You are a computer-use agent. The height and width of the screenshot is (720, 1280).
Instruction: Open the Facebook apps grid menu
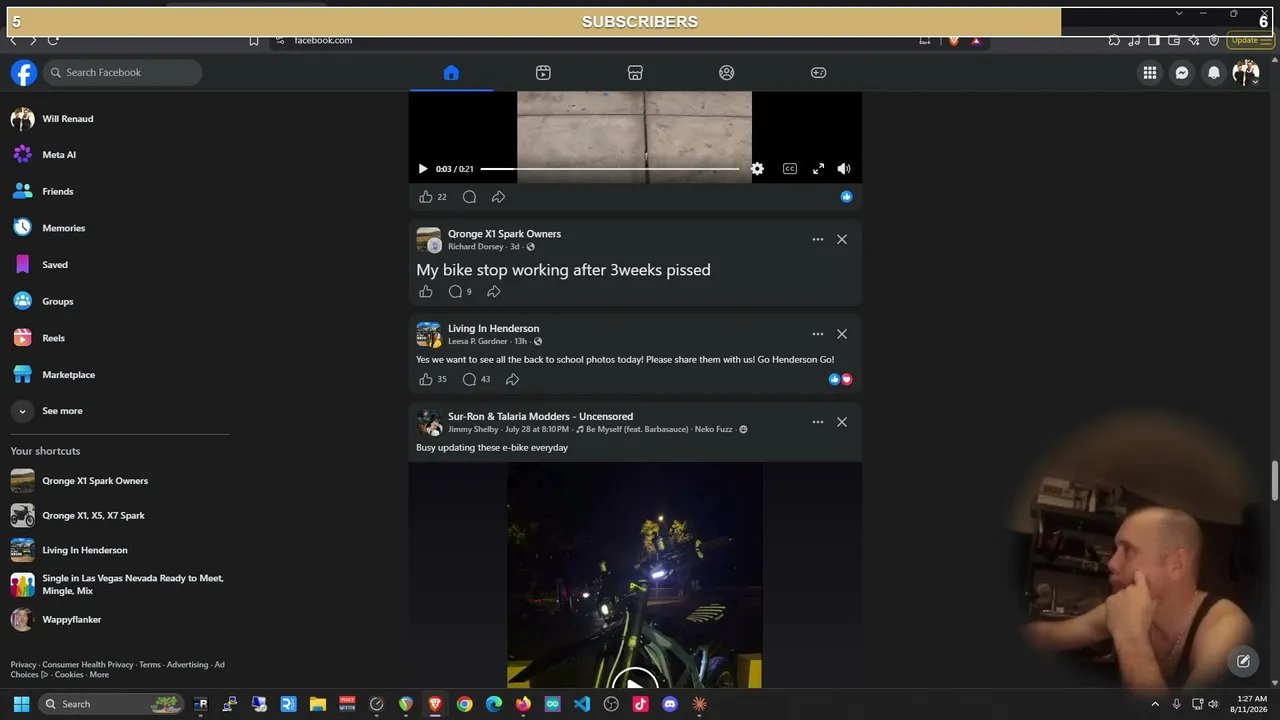pos(1150,72)
